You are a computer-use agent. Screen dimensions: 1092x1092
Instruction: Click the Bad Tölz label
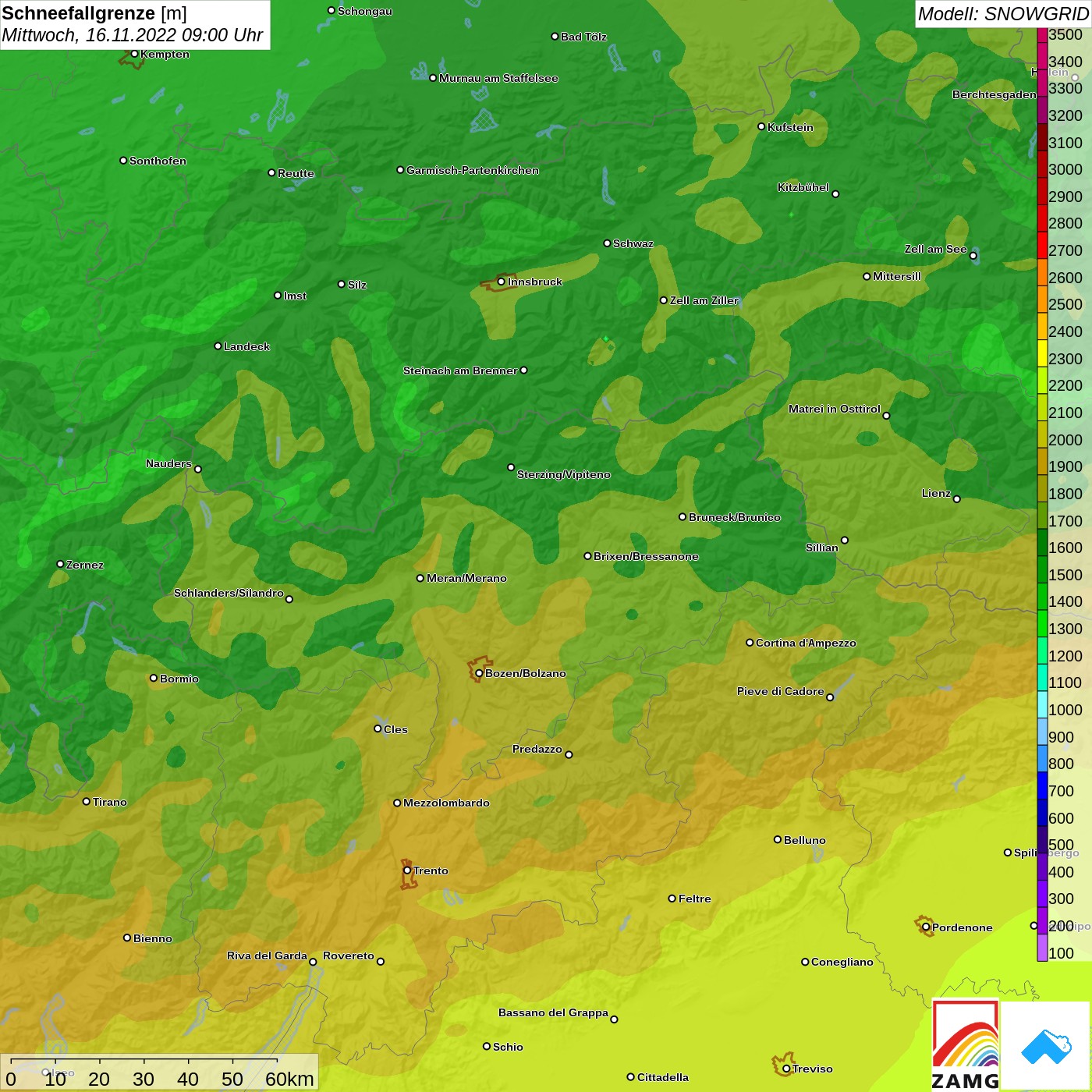pos(583,37)
